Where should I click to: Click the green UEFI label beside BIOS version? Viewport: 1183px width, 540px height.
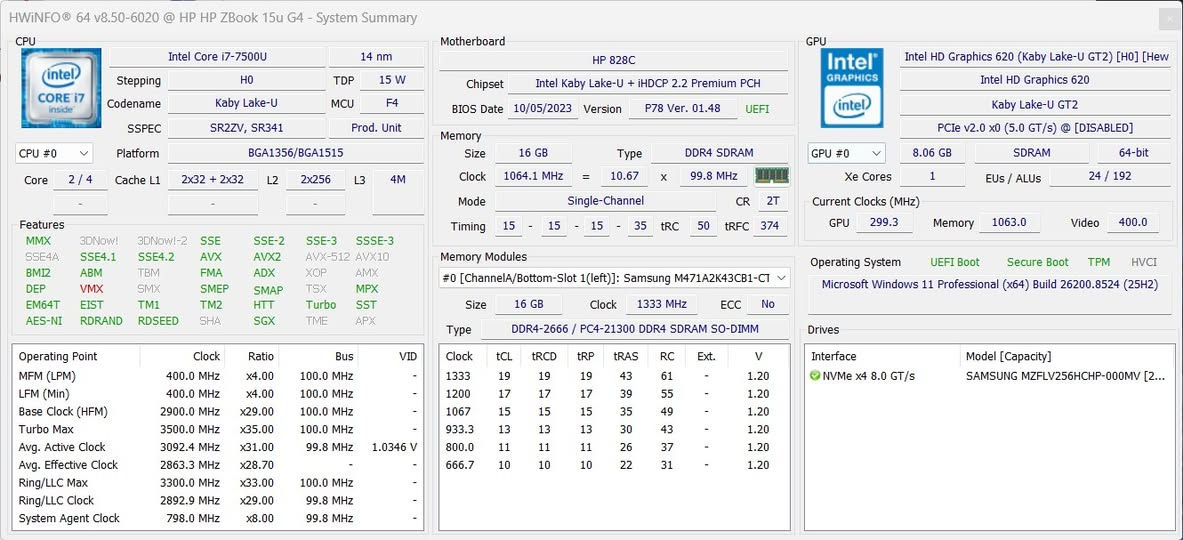pos(757,109)
